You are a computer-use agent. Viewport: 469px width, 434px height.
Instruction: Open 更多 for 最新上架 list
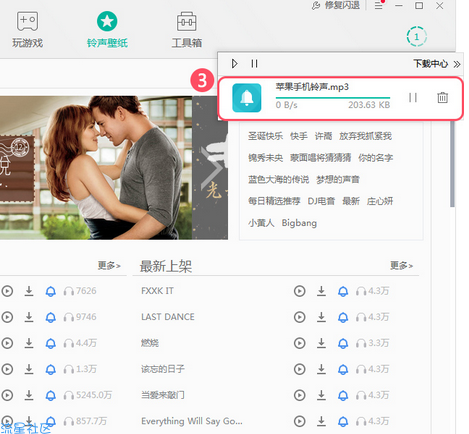pos(401,265)
